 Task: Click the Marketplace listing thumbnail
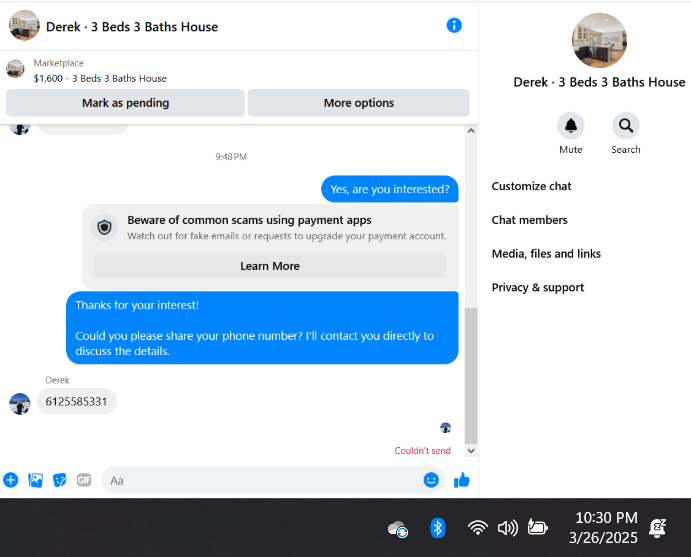pos(15,69)
